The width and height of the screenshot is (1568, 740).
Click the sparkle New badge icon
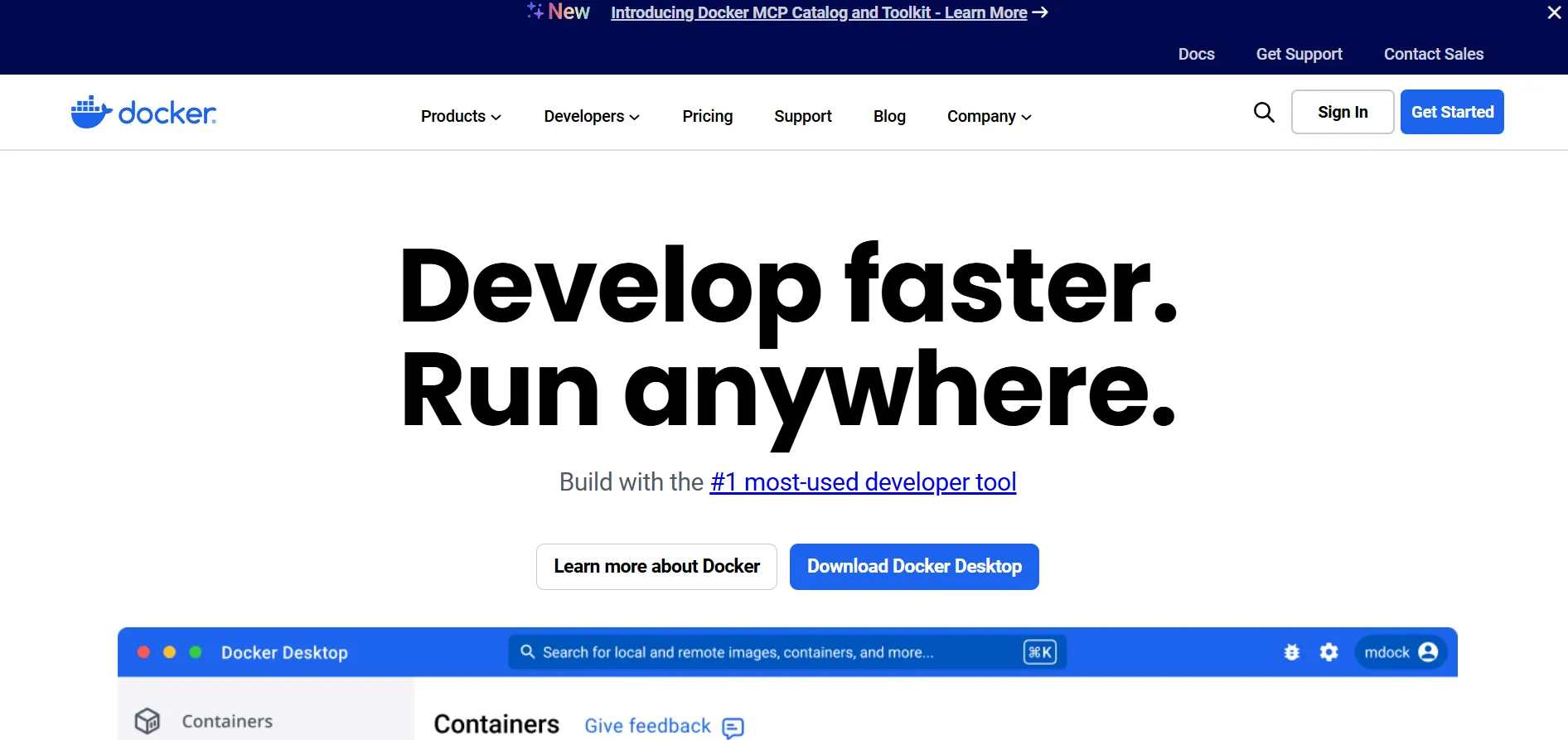(x=535, y=11)
